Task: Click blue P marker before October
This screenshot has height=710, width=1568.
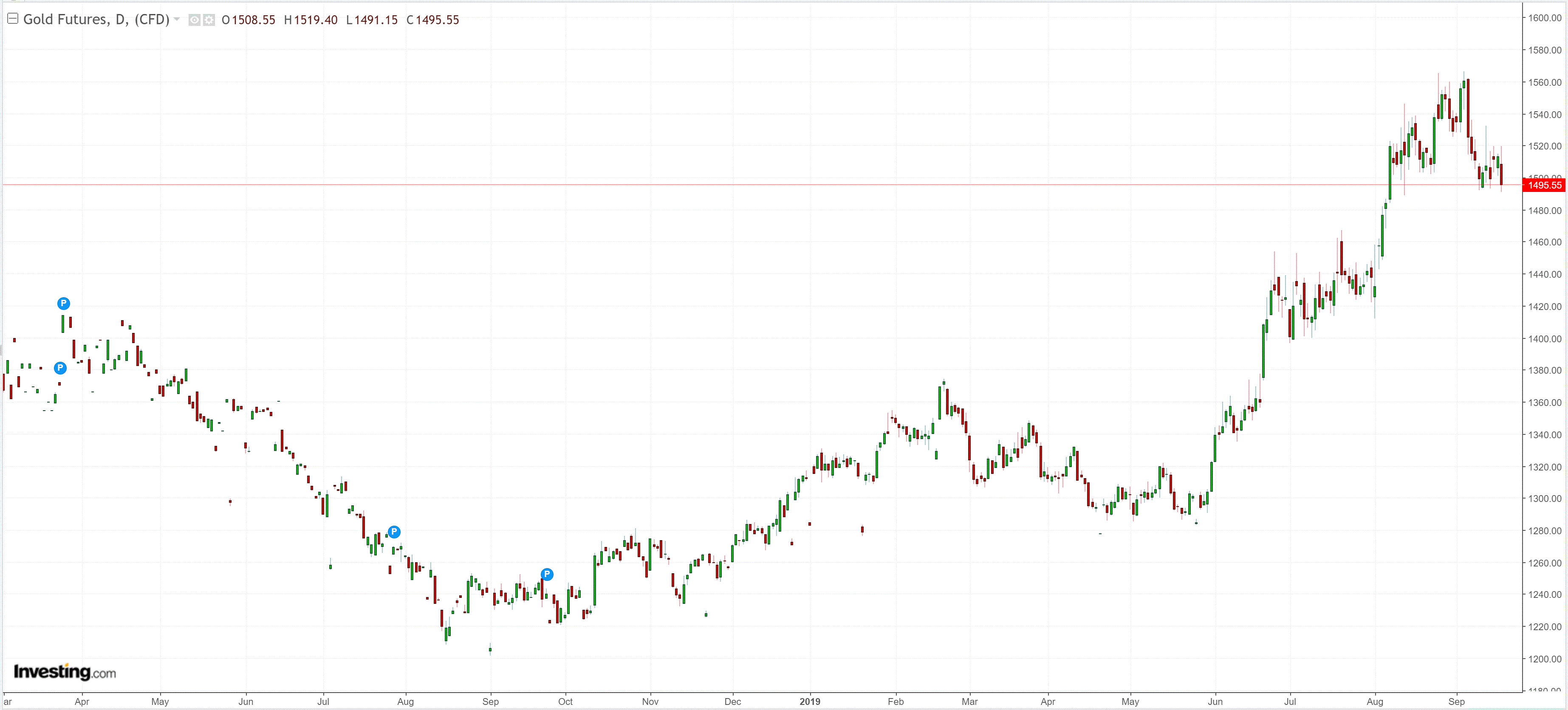Action: coord(547,574)
